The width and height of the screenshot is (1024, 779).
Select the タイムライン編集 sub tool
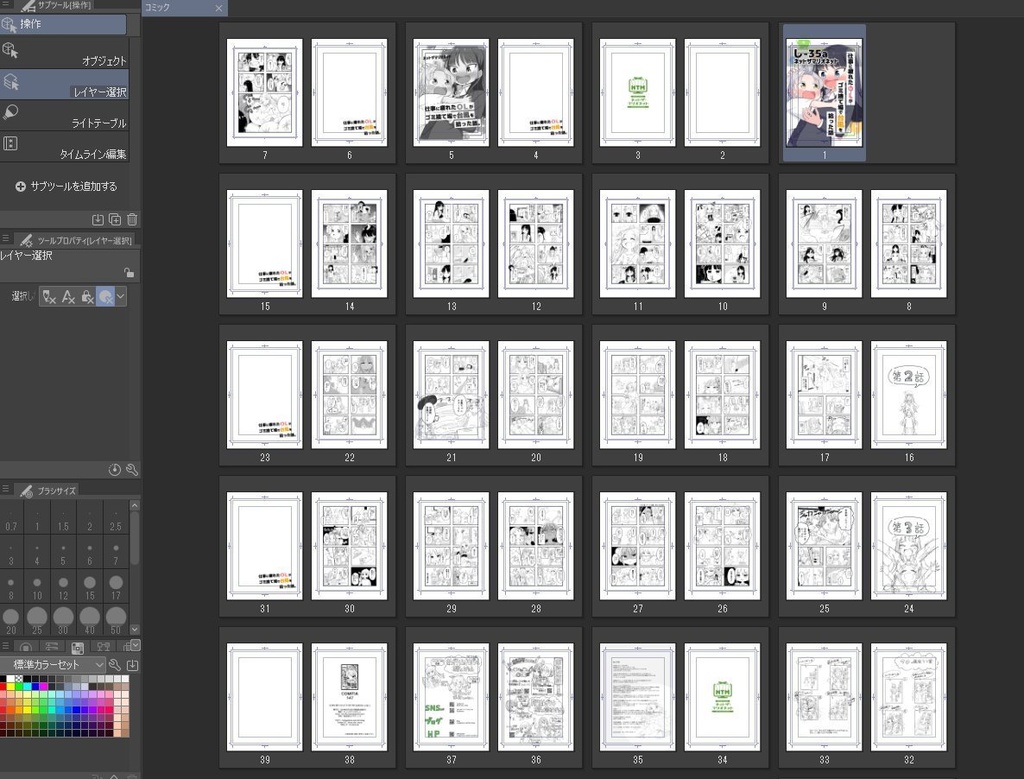click(65, 146)
